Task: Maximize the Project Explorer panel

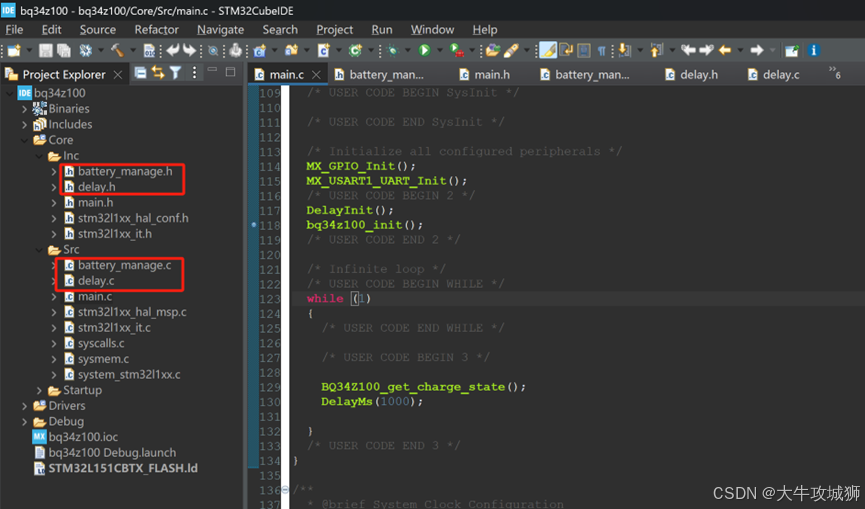Action: (231, 72)
